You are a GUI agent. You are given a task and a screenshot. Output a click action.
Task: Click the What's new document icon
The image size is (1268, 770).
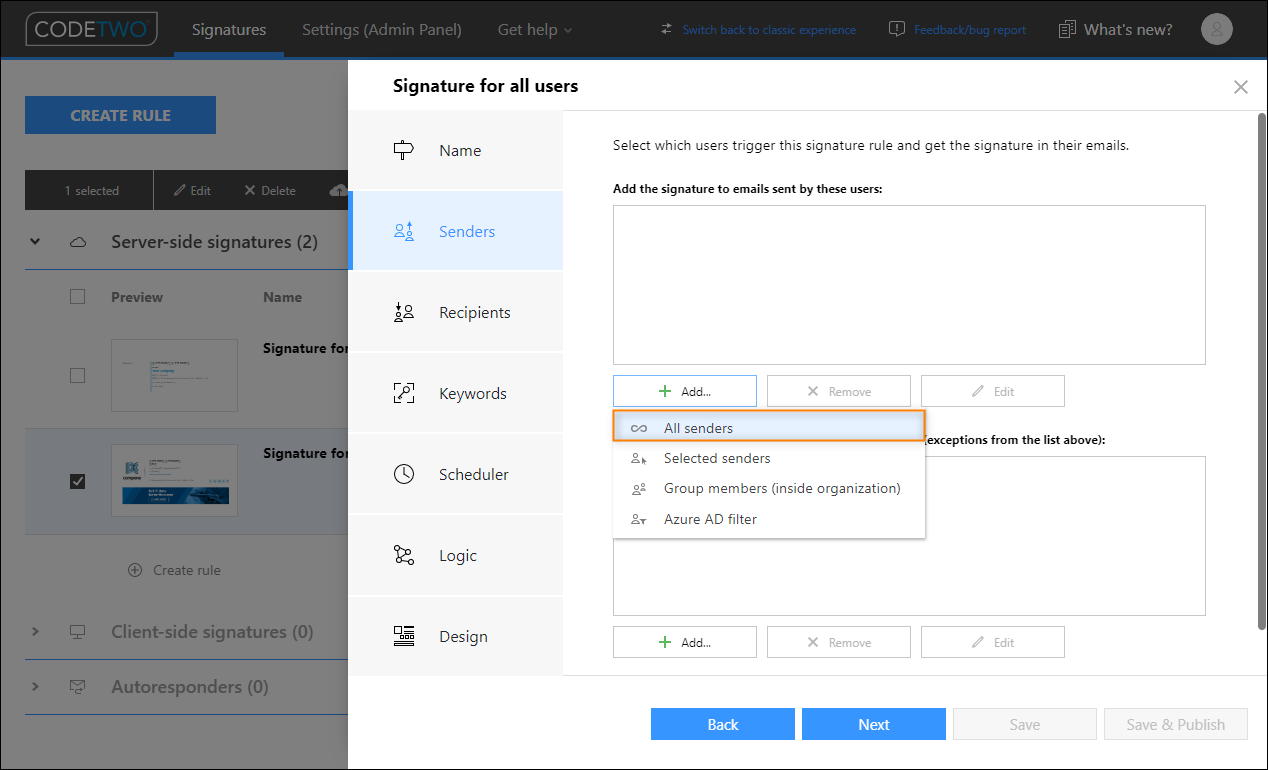(1068, 30)
